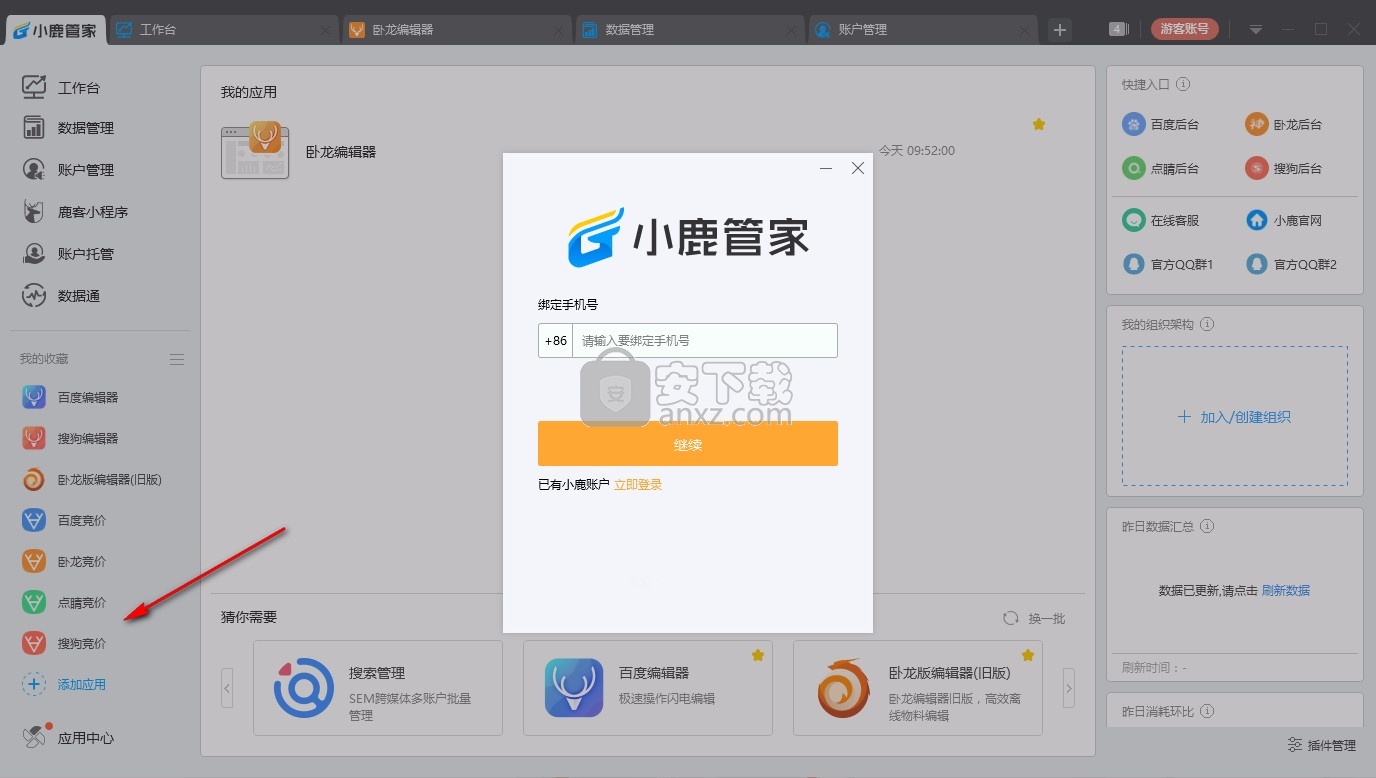Screen dimensions: 1376x778
Task: Open message counter icon showing 4
Action: tap(1119, 29)
